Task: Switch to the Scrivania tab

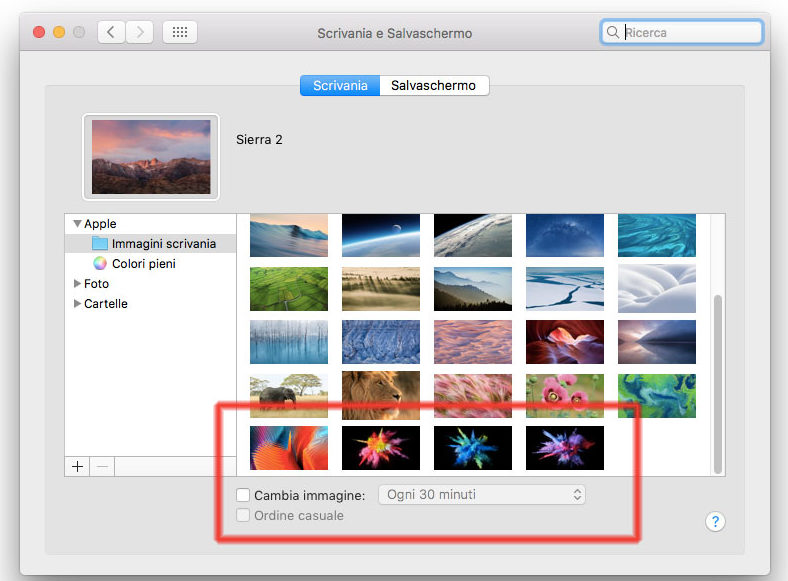Action: [340, 85]
